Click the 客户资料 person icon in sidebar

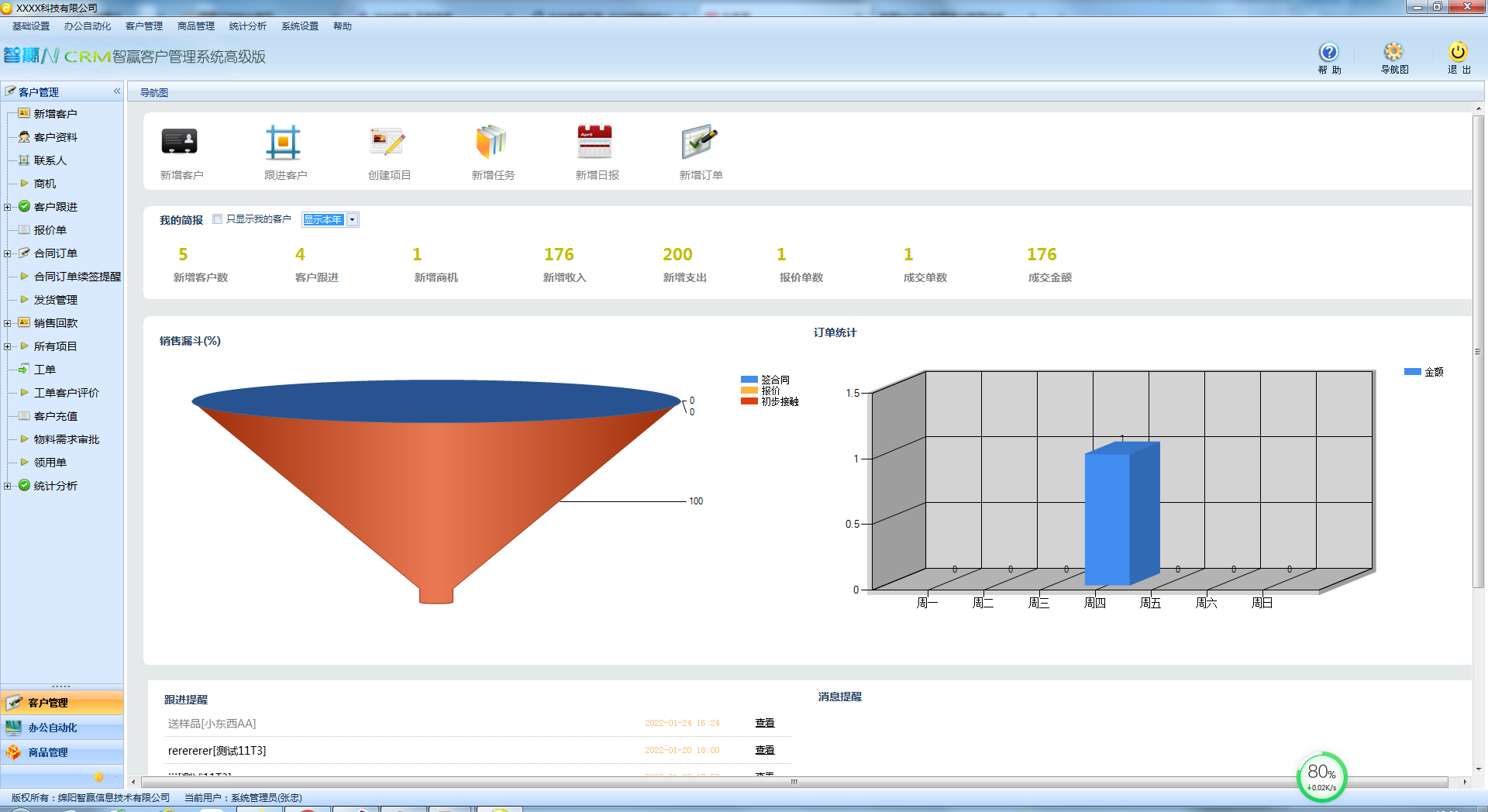pos(24,136)
